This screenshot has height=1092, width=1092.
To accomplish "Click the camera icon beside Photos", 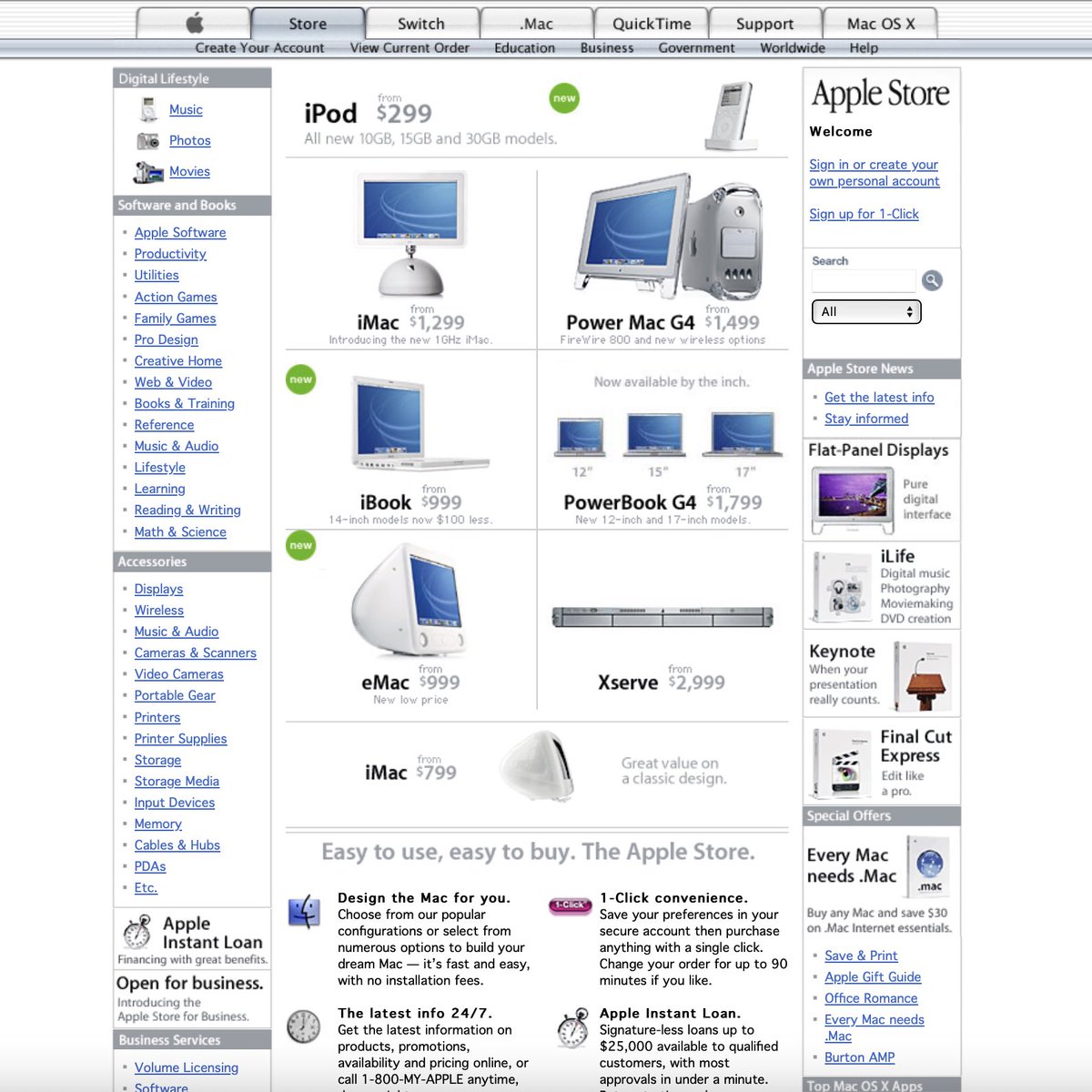I will pyautogui.click(x=147, y=141).
